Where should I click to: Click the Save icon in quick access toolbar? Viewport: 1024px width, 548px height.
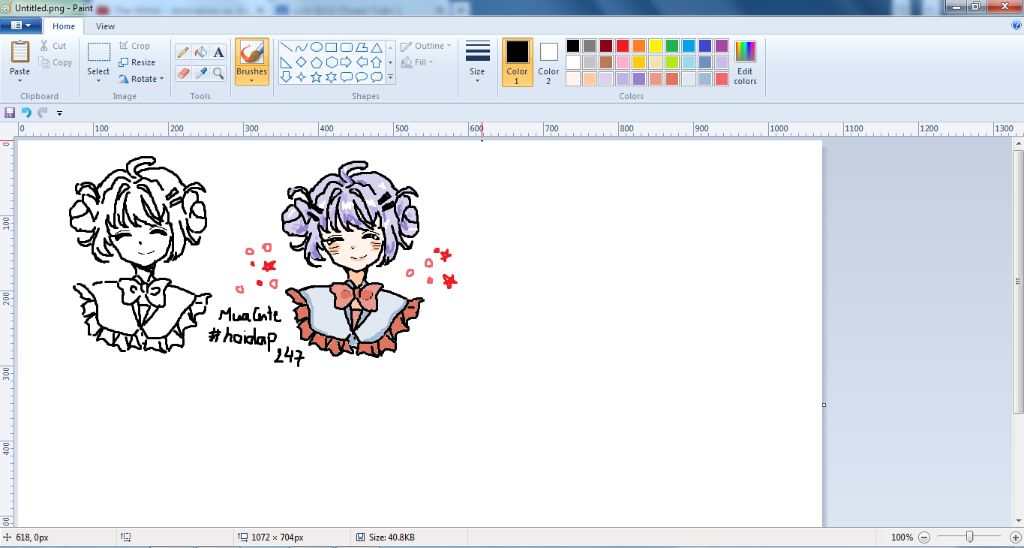point(10,113)
